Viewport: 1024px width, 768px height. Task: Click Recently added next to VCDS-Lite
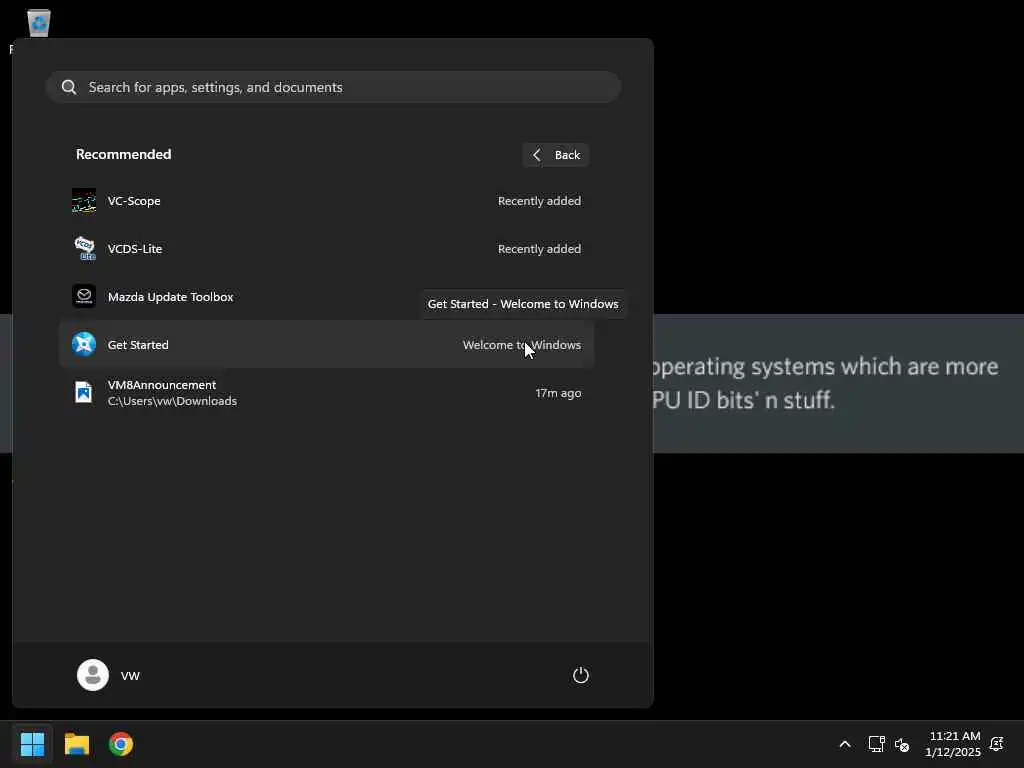pyautogui.click(x=539, y=249)
